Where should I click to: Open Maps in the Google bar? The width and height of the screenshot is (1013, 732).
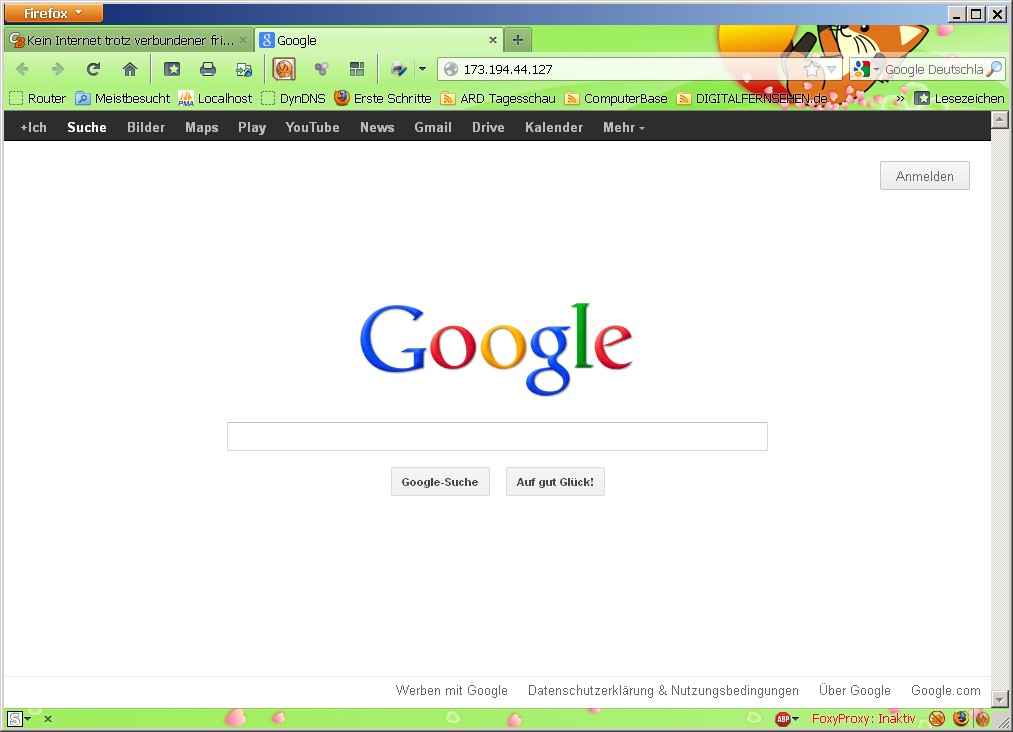click(x=202, y=127)
